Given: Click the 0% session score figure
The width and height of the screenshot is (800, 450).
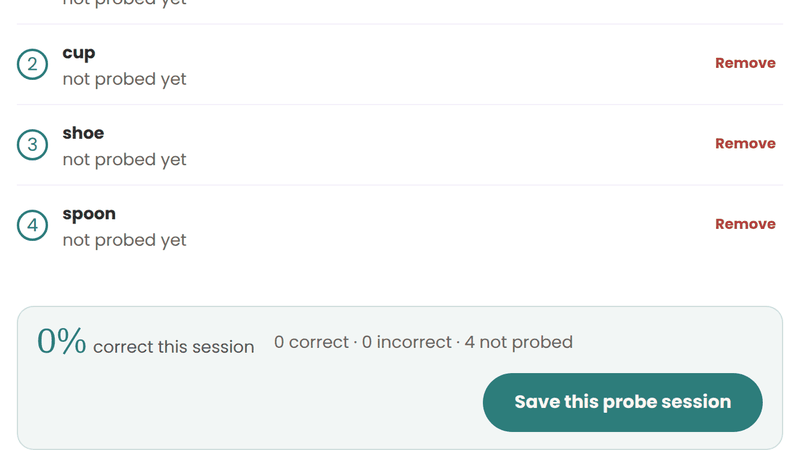Looking at the screenshot, I should click(x=61, y=341).
